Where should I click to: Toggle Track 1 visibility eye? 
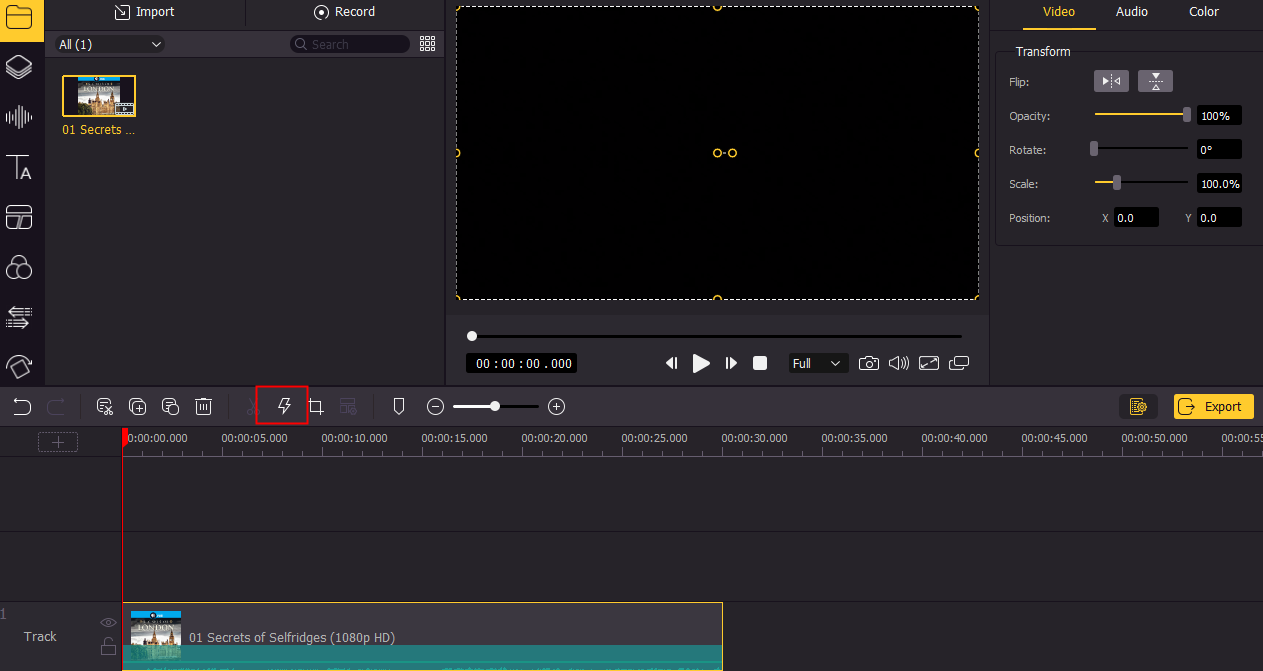tap(108, 623)
